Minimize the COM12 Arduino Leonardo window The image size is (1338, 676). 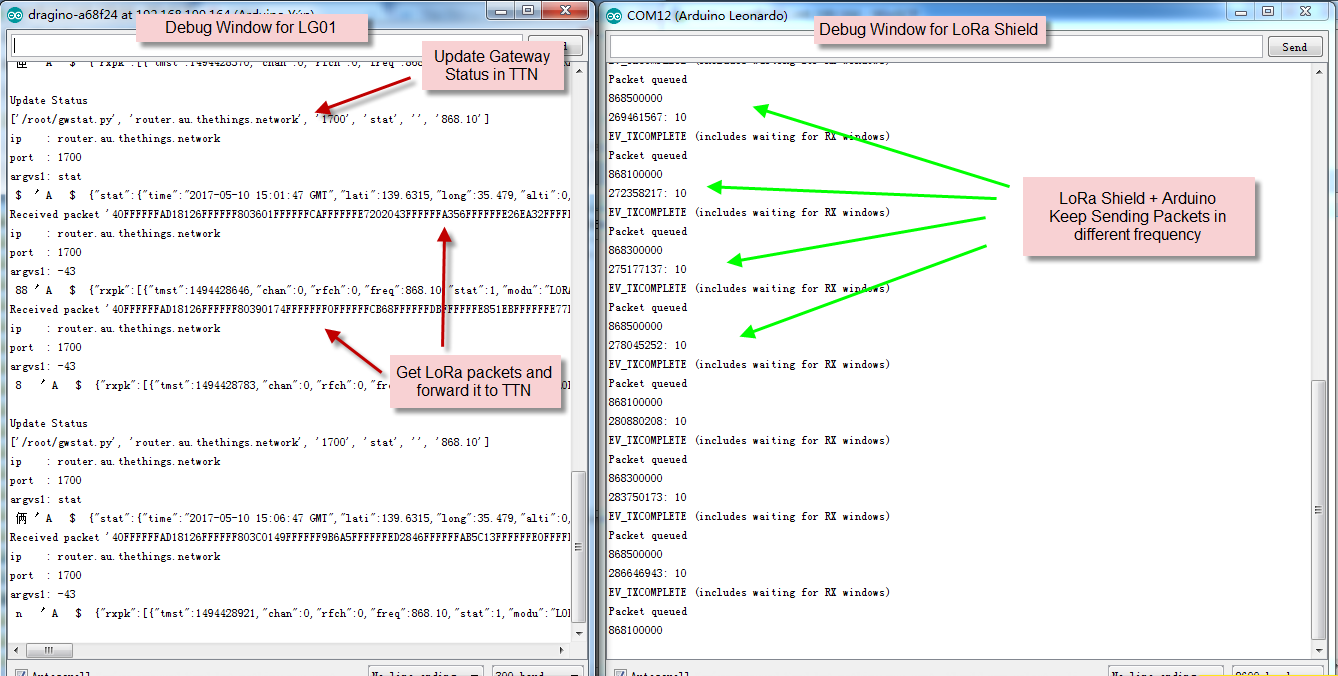[x=1240, y=11]
